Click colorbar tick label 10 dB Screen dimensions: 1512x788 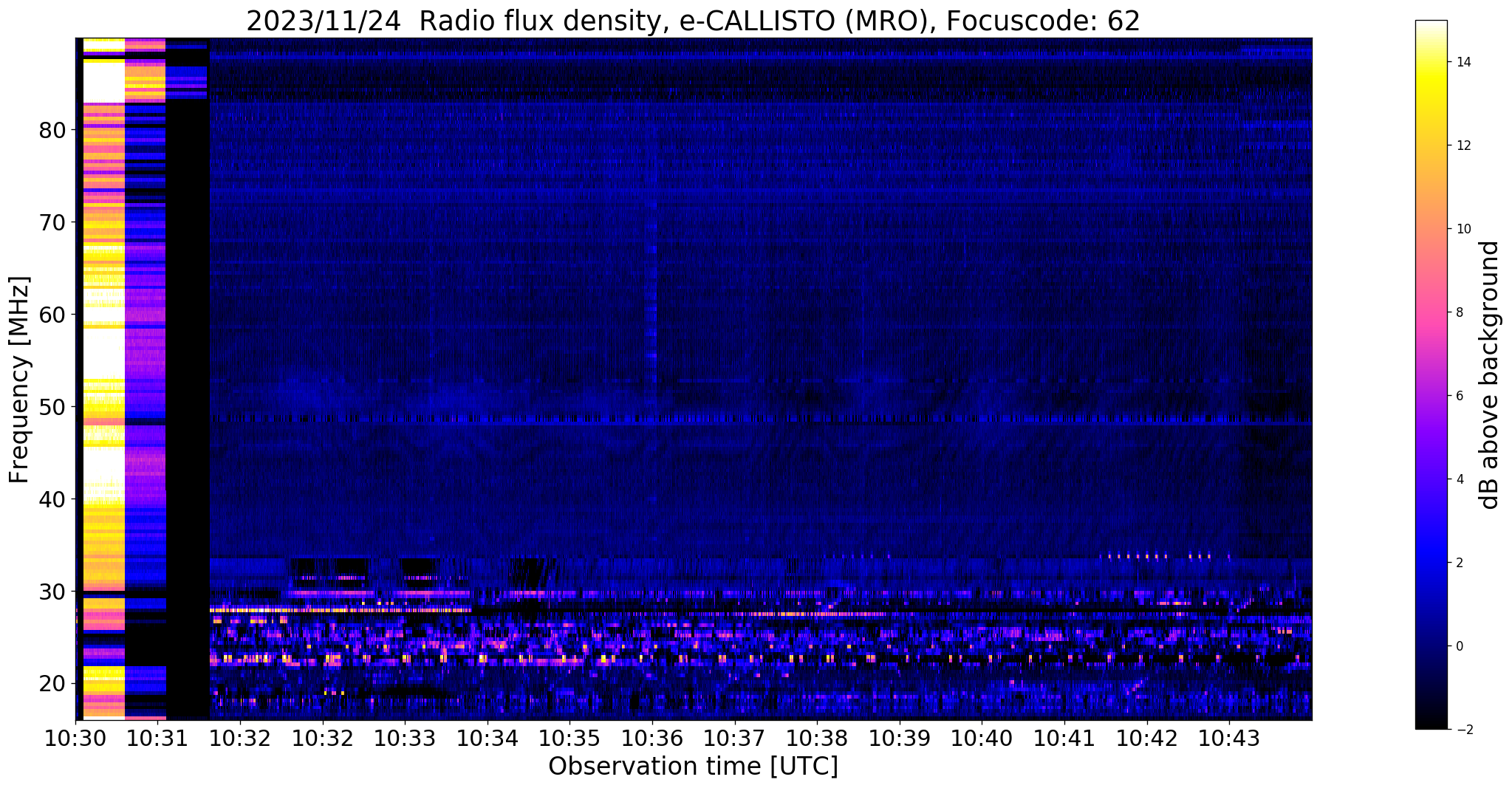point(1462,229)
